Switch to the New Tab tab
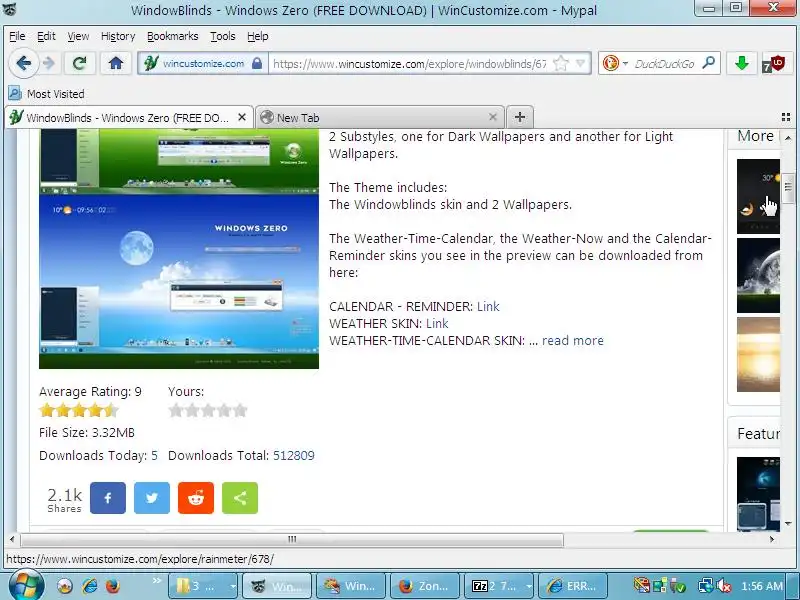 click(379, 117)
